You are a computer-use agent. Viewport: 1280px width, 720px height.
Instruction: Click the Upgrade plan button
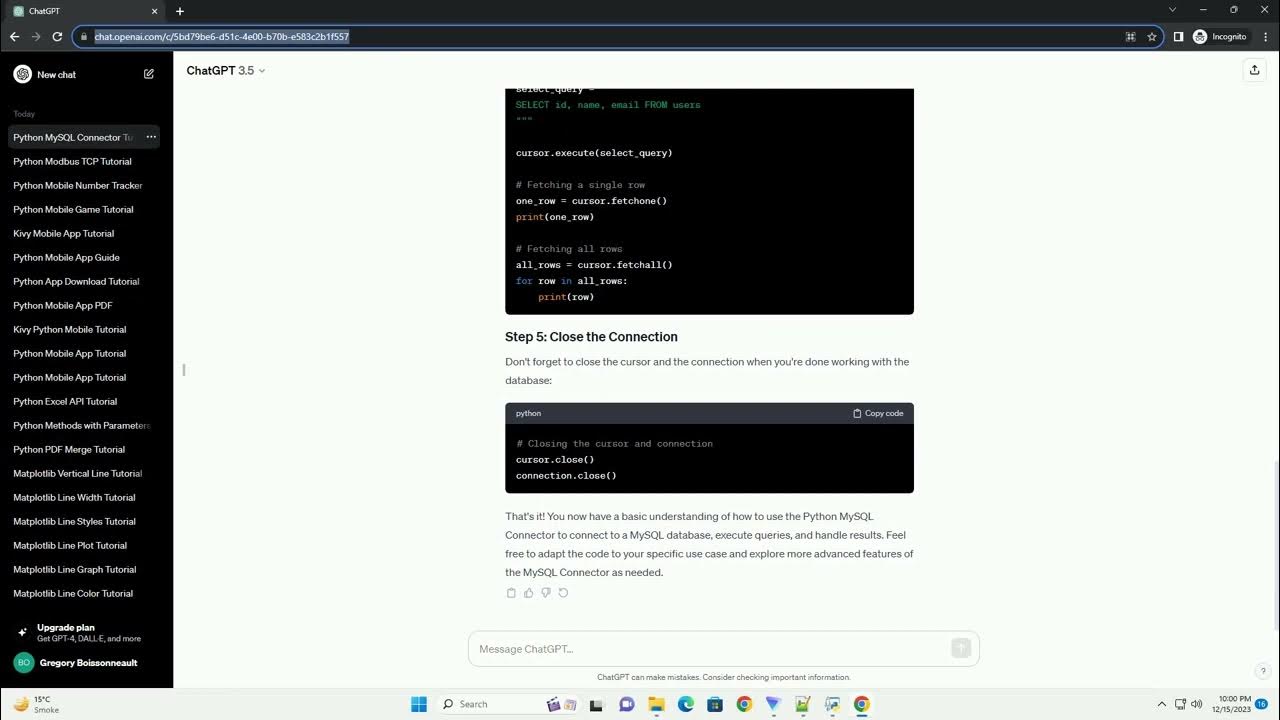coord(84,632)
